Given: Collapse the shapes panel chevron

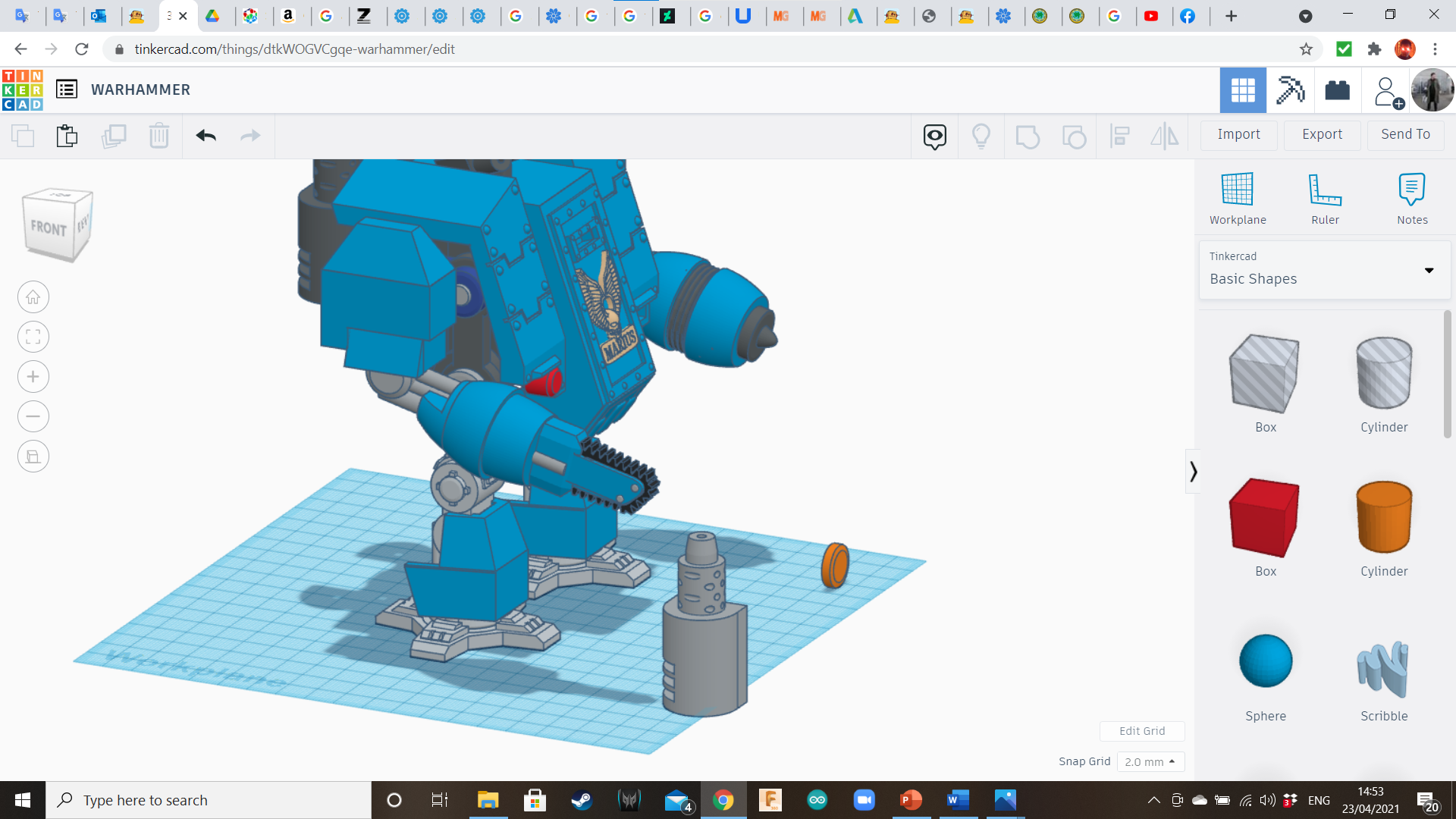Looking at the screenshot, I should pos(1193,472).
